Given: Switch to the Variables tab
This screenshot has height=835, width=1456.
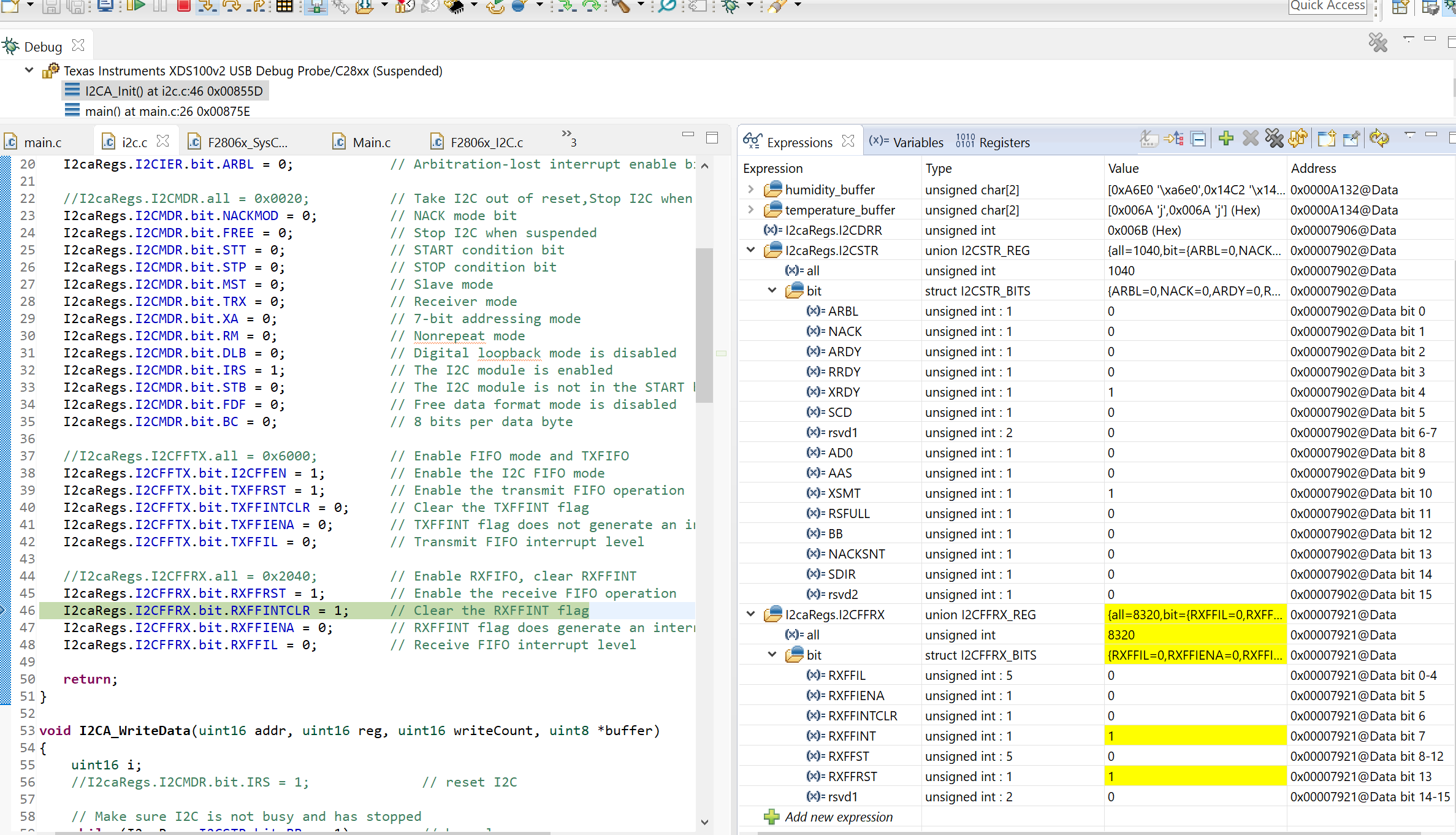Looking at the screenshot, I should 906,142.
